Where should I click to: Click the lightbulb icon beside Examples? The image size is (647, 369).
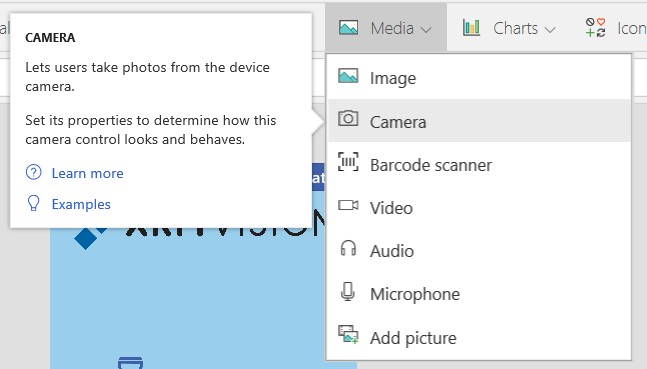[33, 203]
